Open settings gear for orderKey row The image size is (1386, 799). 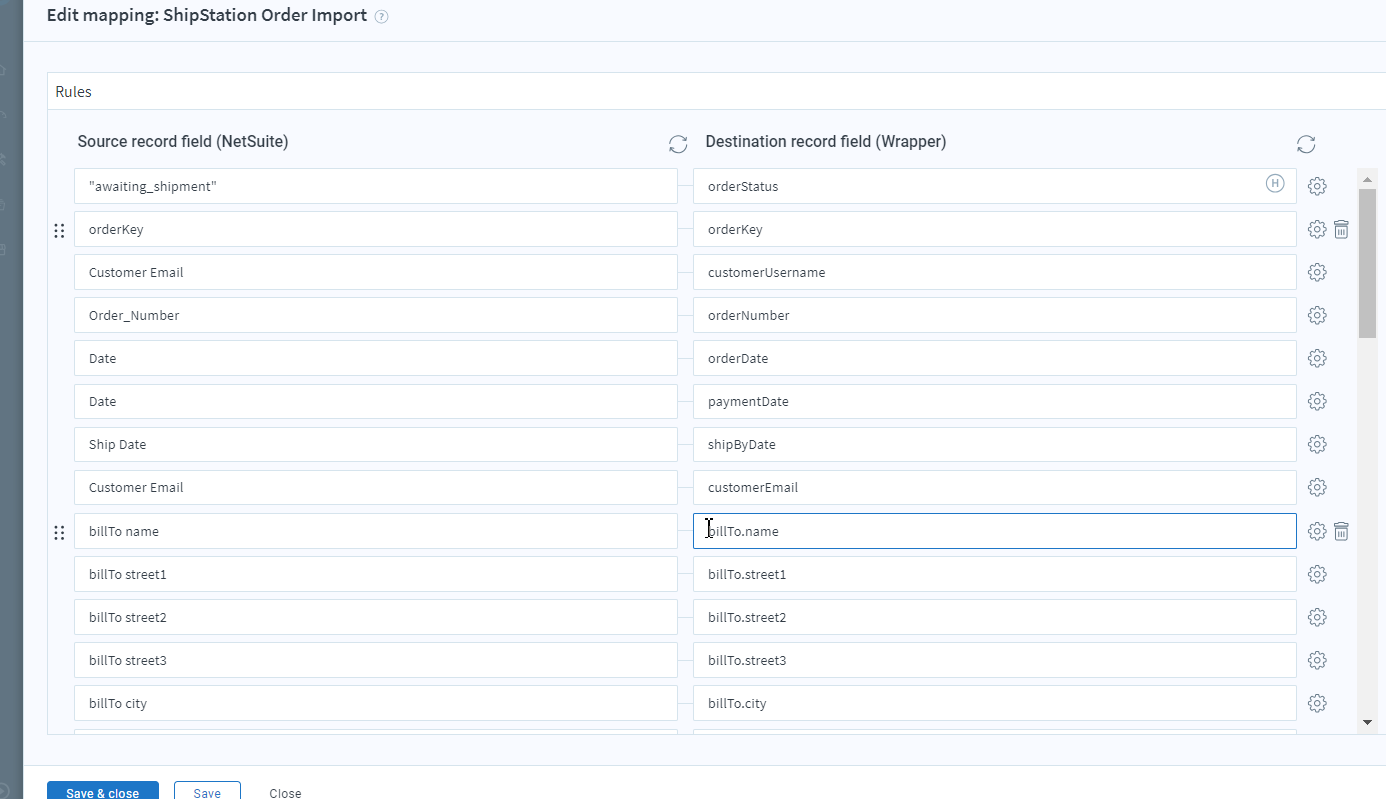point(1317,230)
